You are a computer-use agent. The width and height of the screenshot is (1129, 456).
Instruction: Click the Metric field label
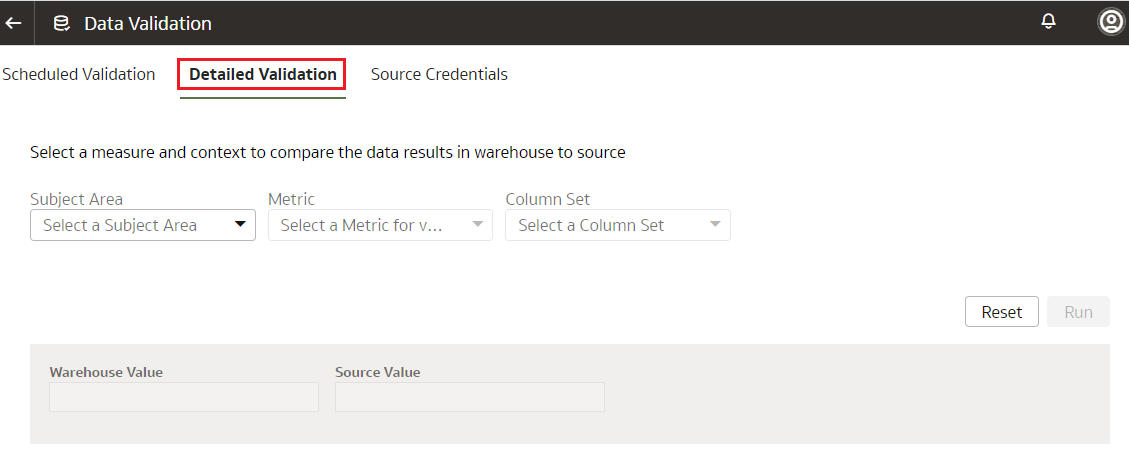click(291, 199)
